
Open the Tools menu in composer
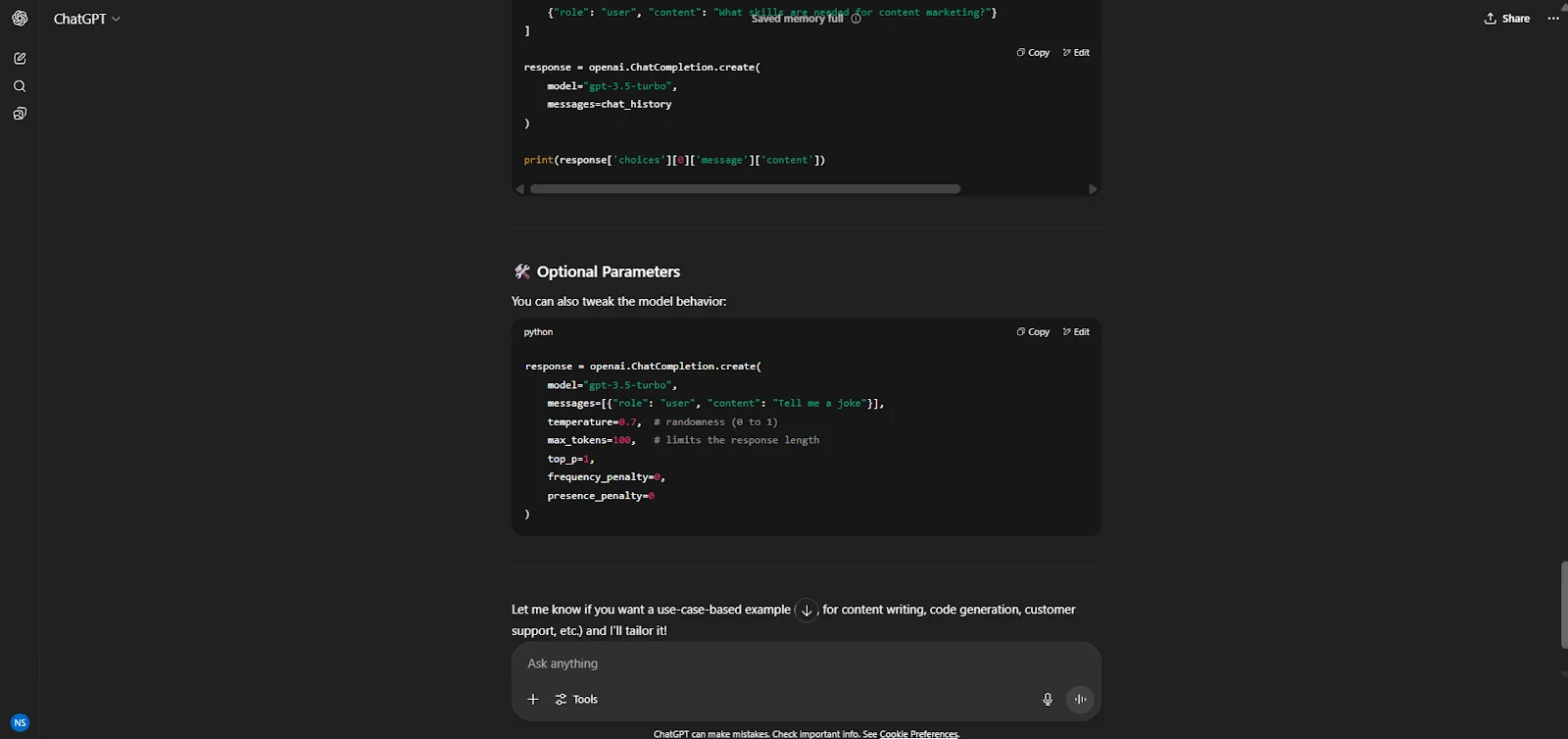click(x=576, y=699)
